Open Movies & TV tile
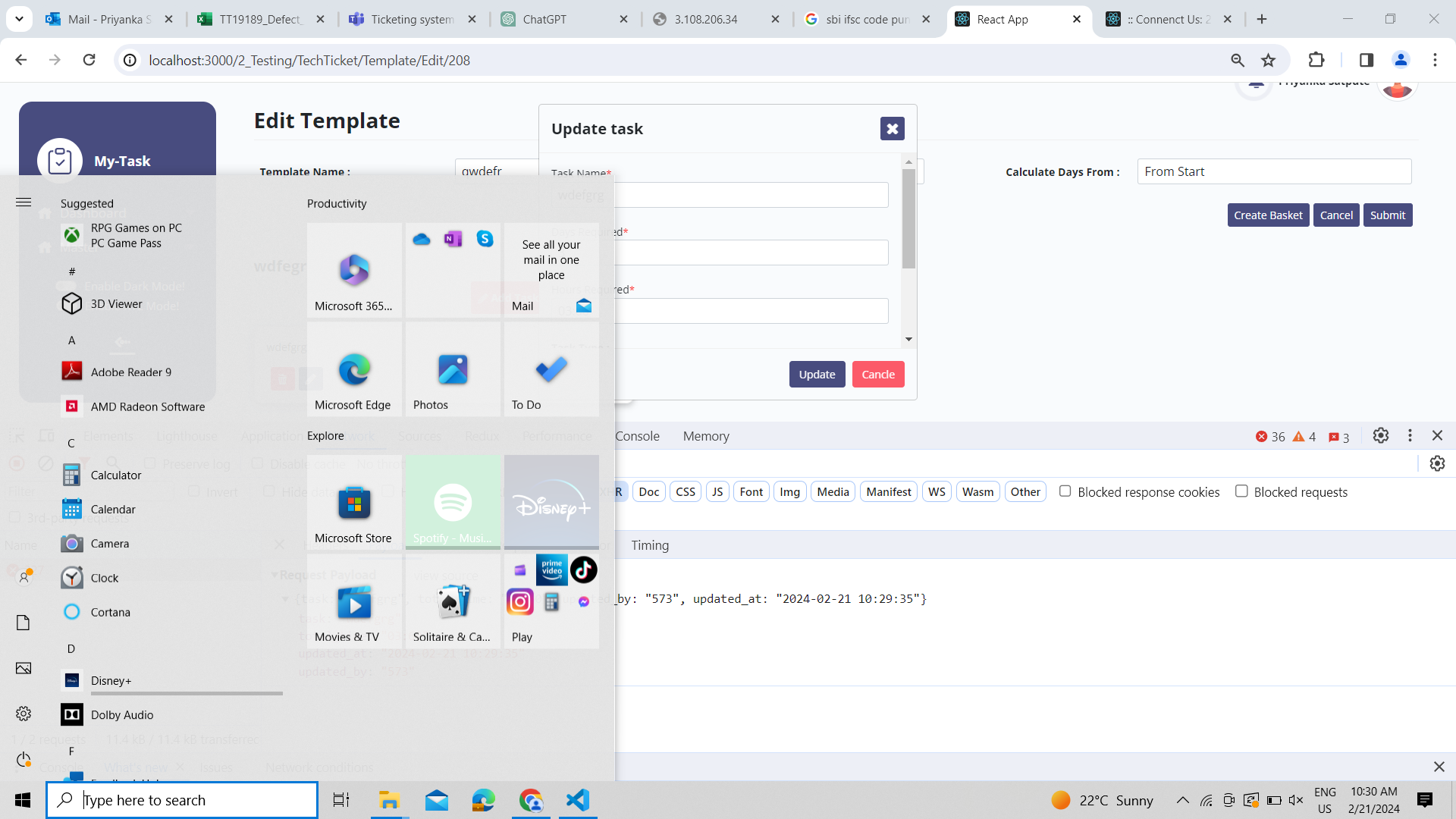Screen dimensions: 1456x819 [x=354, y=601]
